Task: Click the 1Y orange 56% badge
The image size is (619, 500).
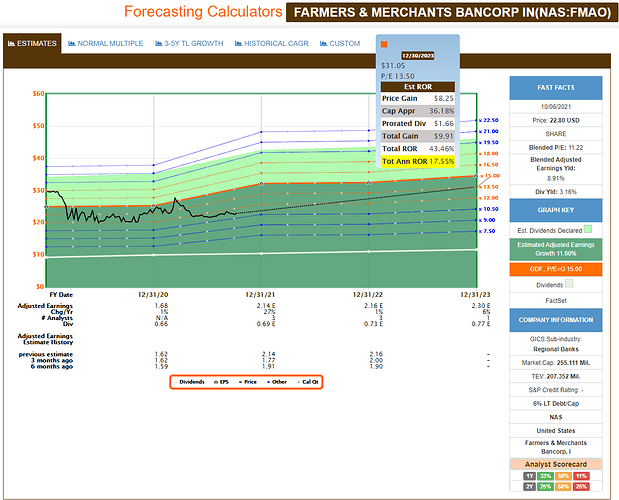Action: point(563,476)
